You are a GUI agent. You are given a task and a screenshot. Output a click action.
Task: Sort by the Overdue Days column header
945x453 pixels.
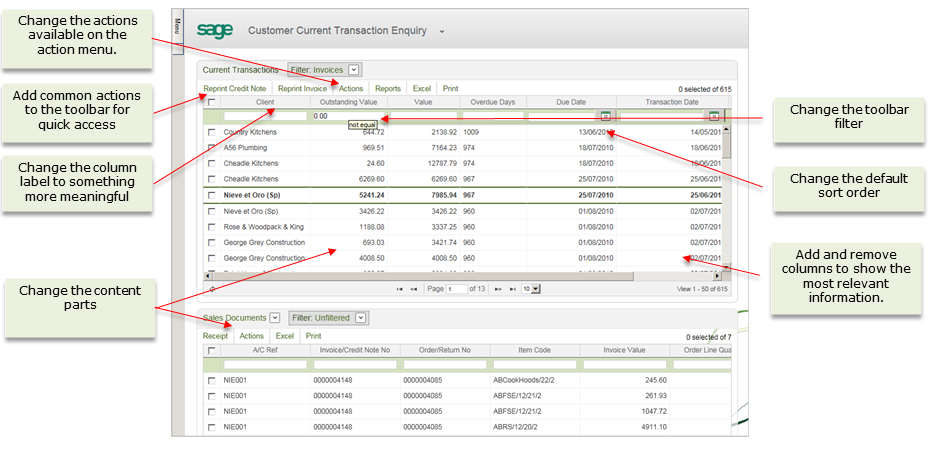pos(493,102)
